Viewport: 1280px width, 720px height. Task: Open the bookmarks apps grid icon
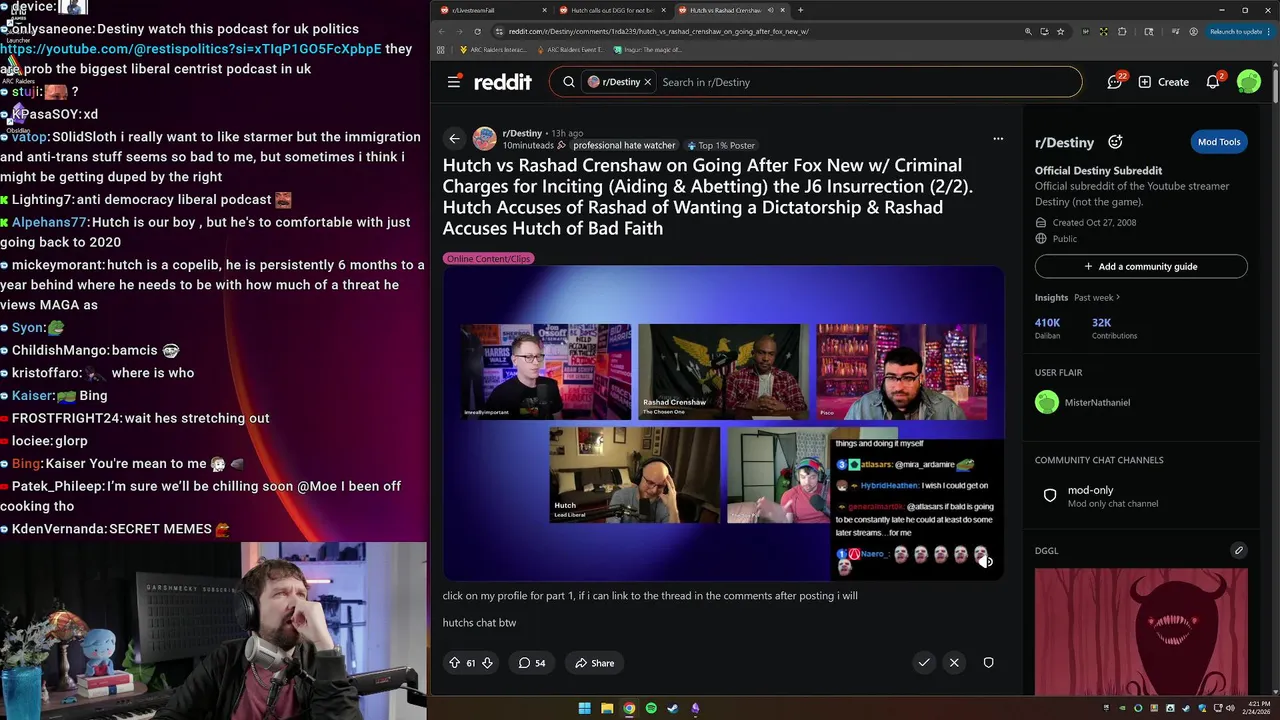441,49
